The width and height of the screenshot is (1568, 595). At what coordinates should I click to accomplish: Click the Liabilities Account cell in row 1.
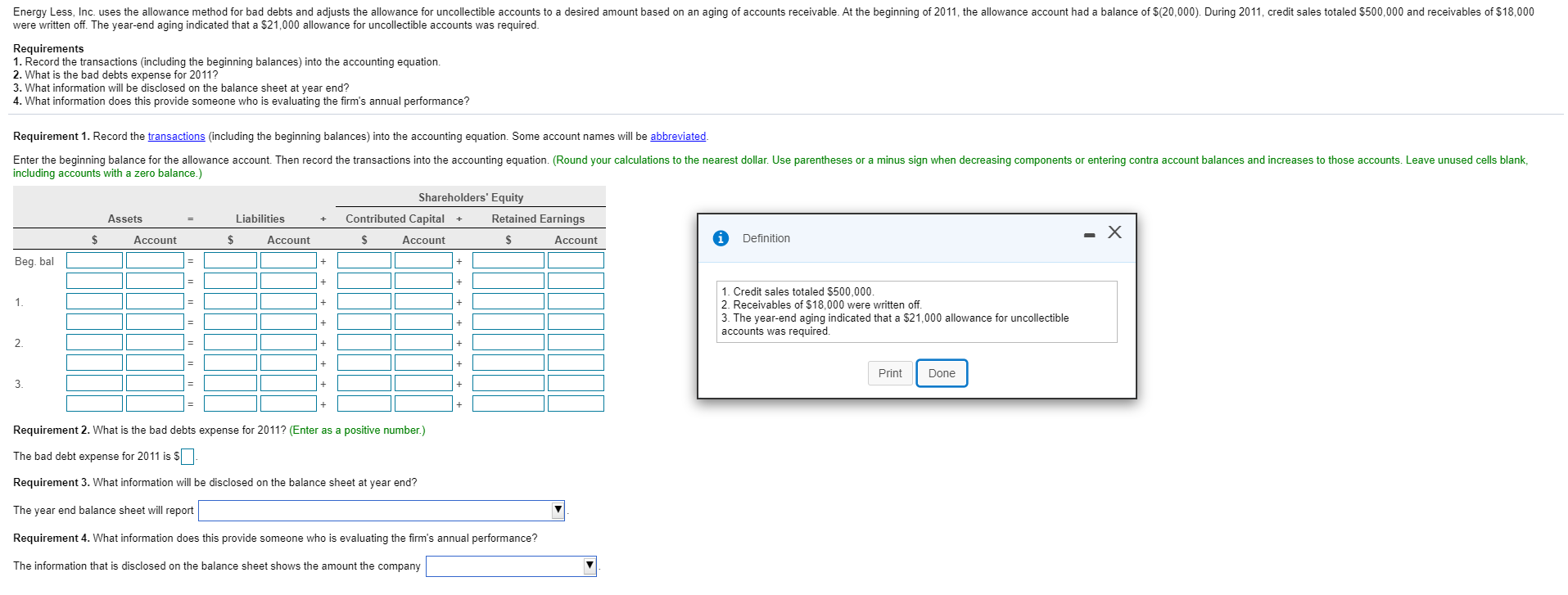point(288,301)
